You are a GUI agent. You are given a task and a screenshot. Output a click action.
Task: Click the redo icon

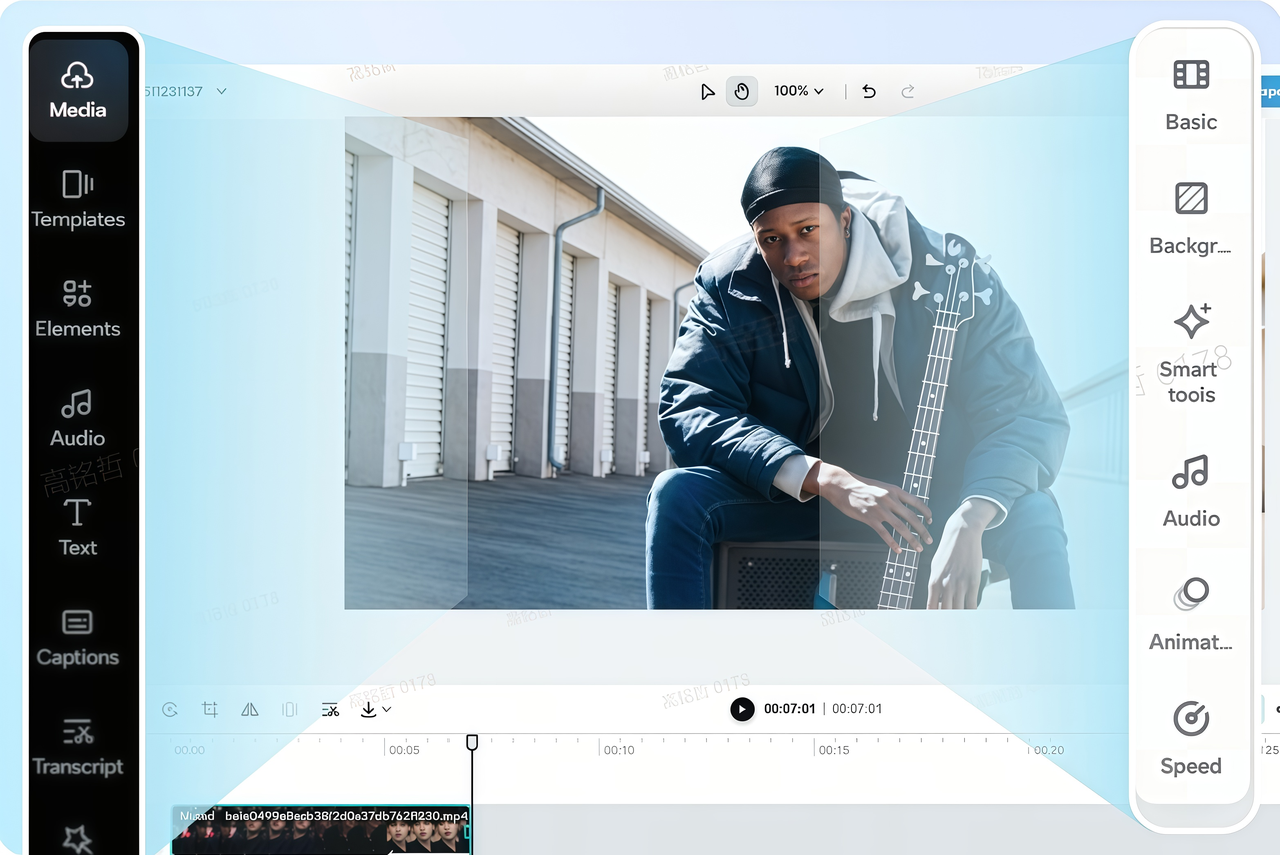click(907, 90)
